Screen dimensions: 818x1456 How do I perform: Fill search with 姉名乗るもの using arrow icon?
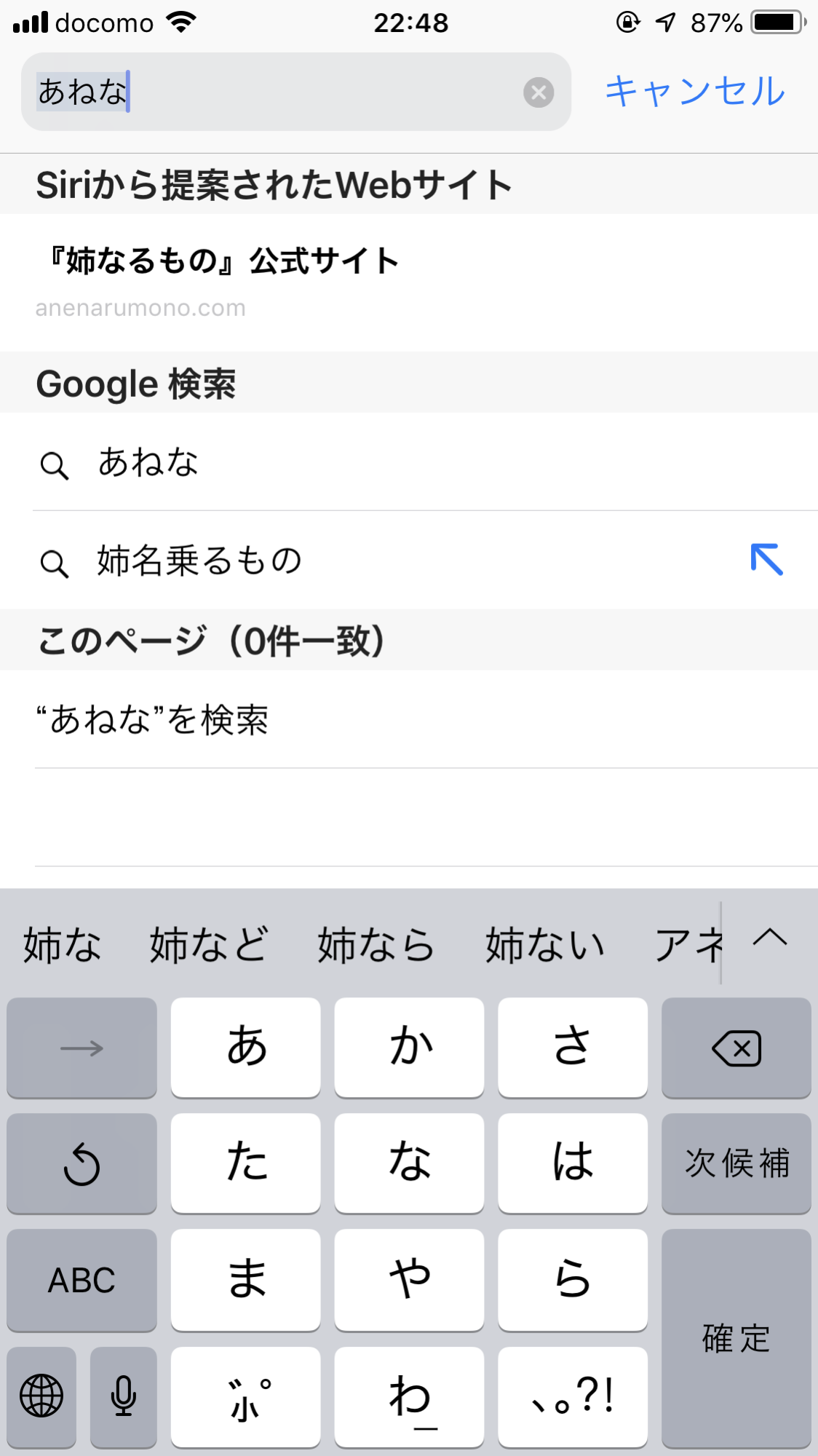pyautogui.click(x=766, y=560)
